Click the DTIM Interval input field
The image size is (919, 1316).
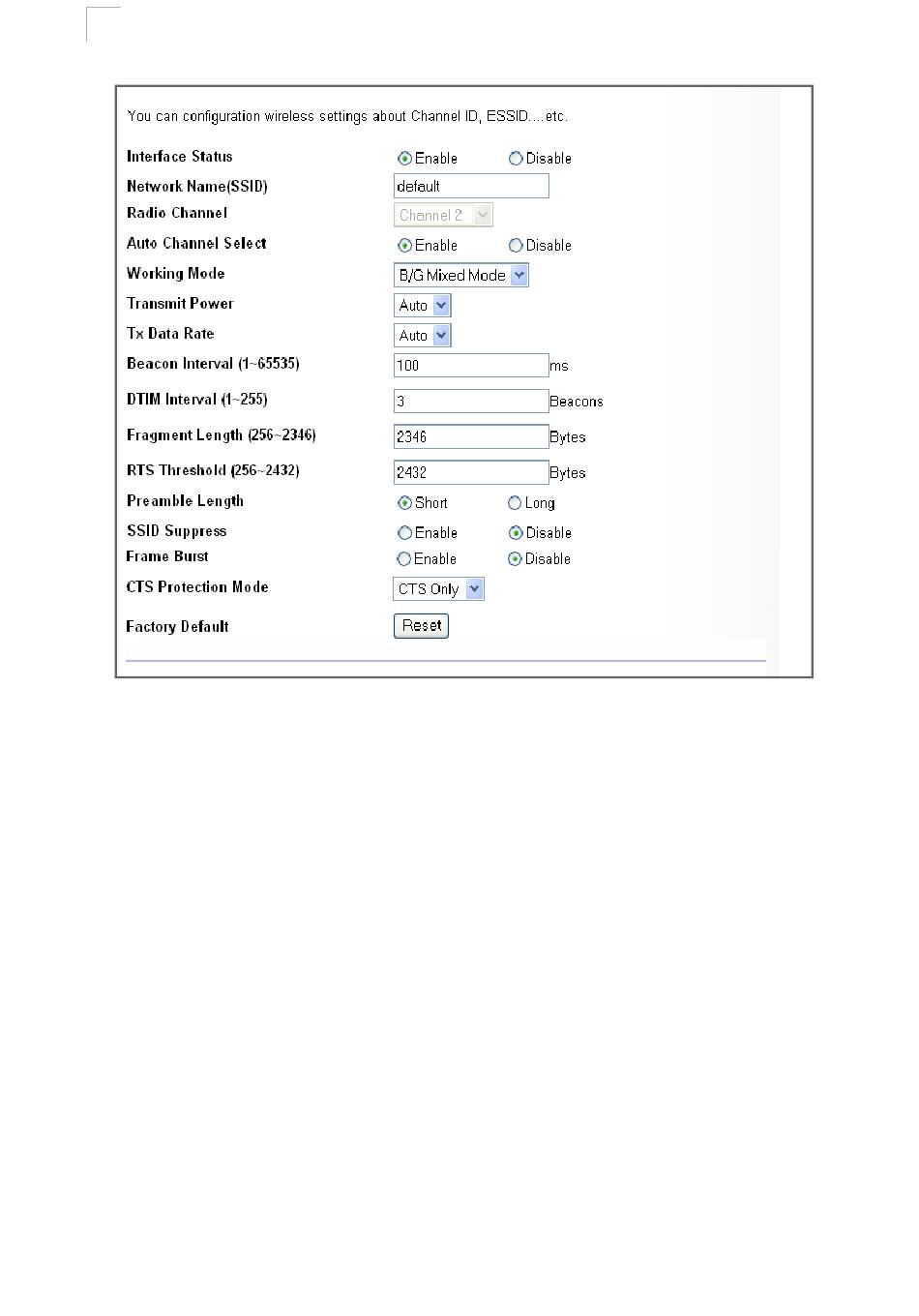471,401
